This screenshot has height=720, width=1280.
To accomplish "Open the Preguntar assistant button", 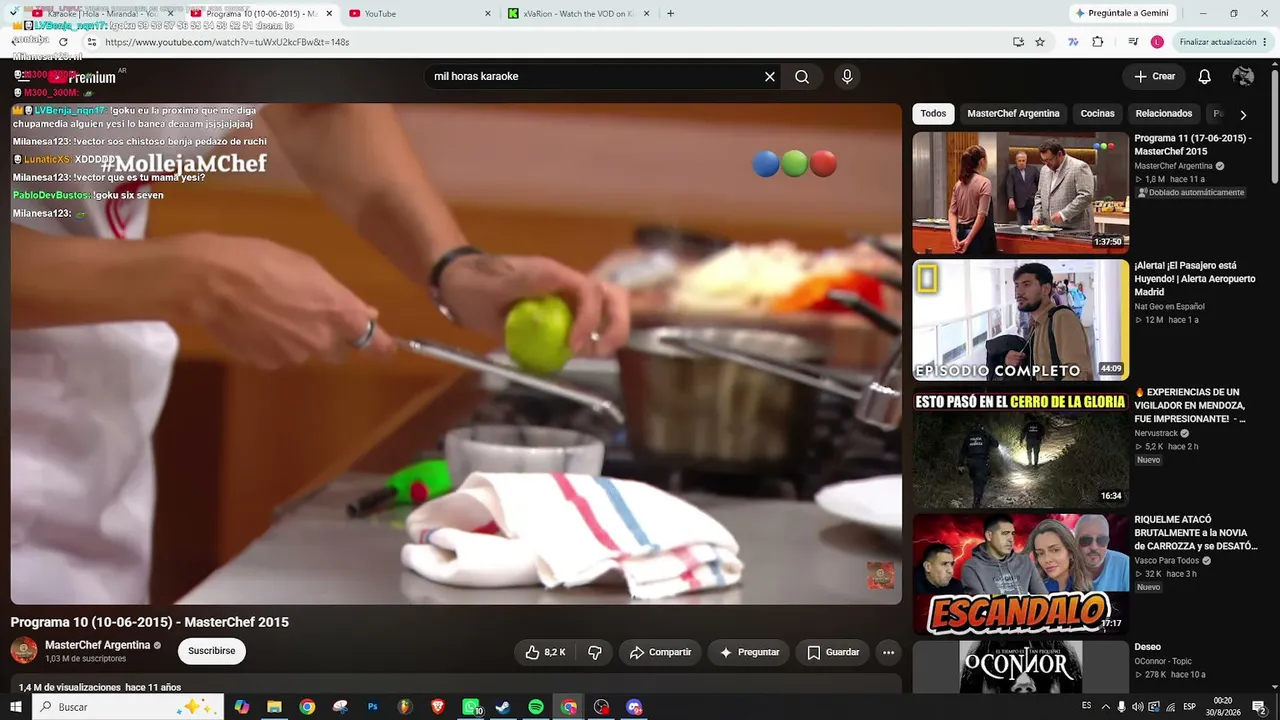I will pyautogui.click(x=749, y=652).
